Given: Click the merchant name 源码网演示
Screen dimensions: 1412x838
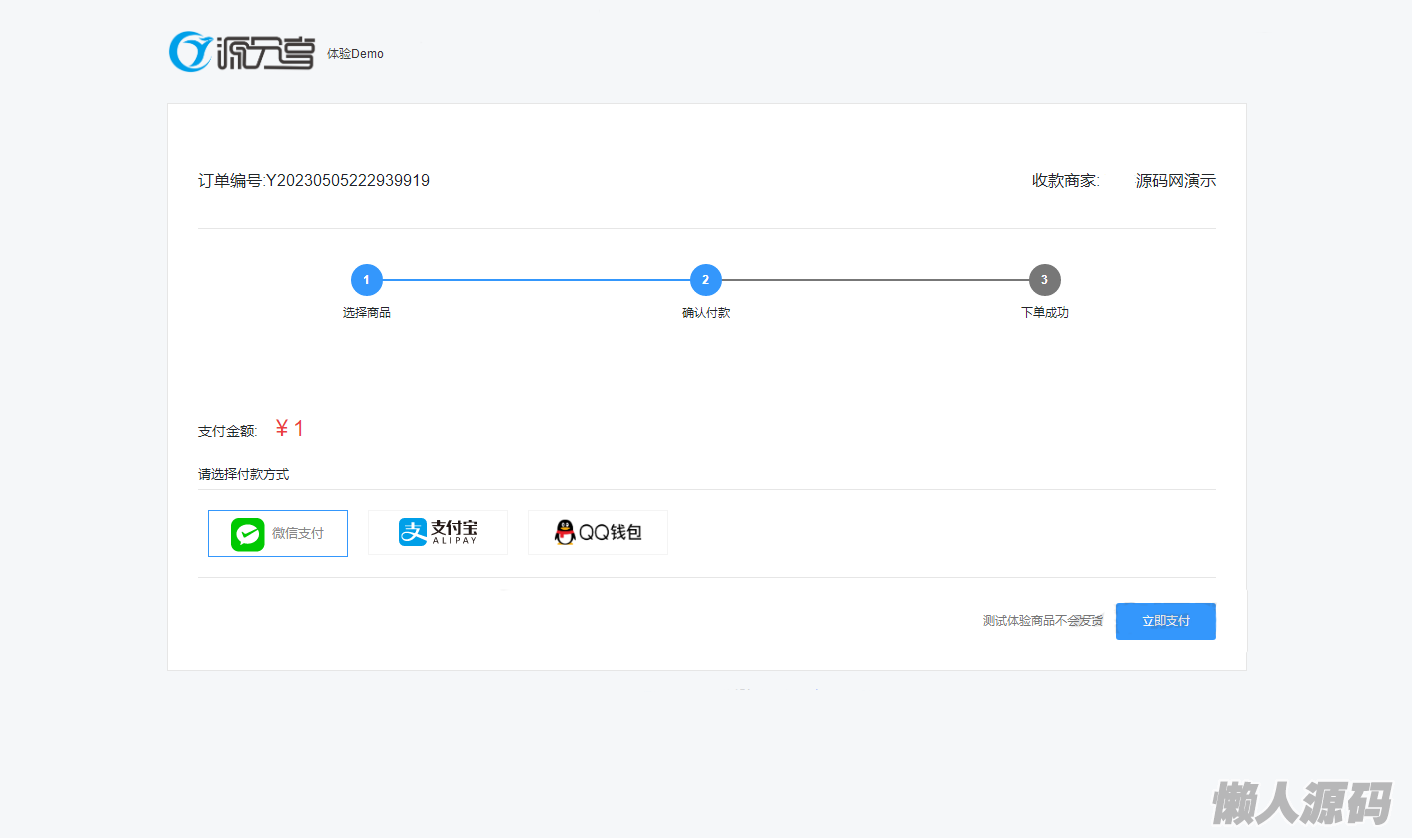Looking at the screenshot, I should coord(1175,181).
